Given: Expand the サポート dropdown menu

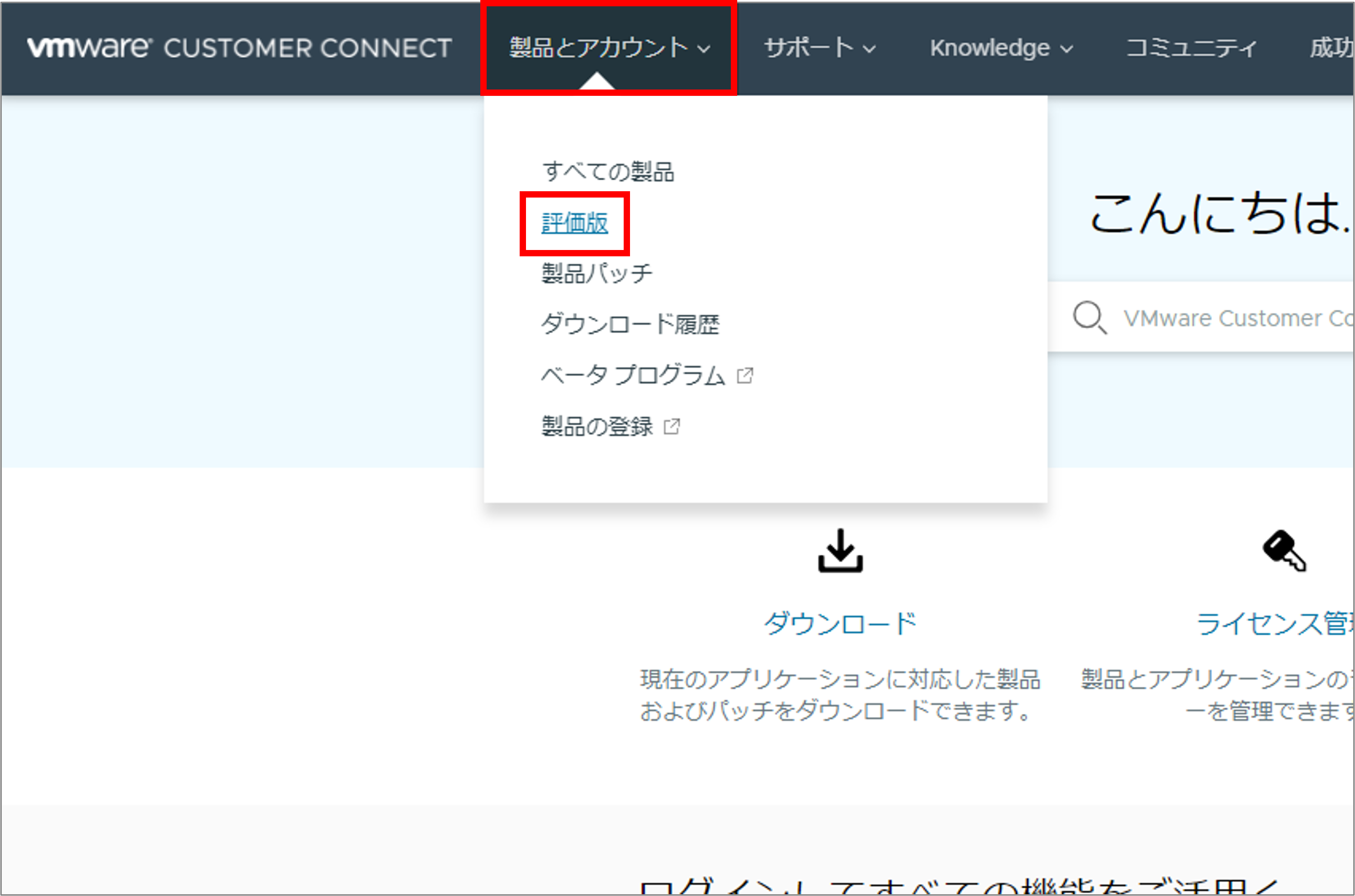Looking at the screenshot, I should pyautogui.click(x=820, y=48).
